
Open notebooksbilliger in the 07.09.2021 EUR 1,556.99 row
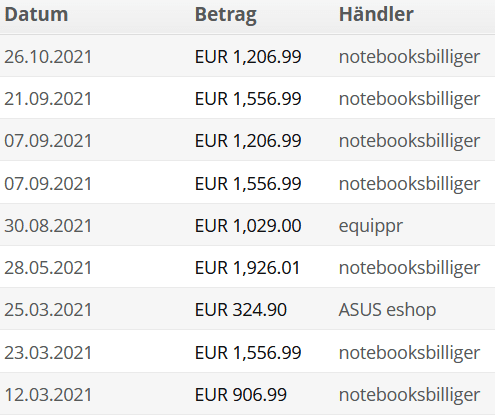click(409, 184)
